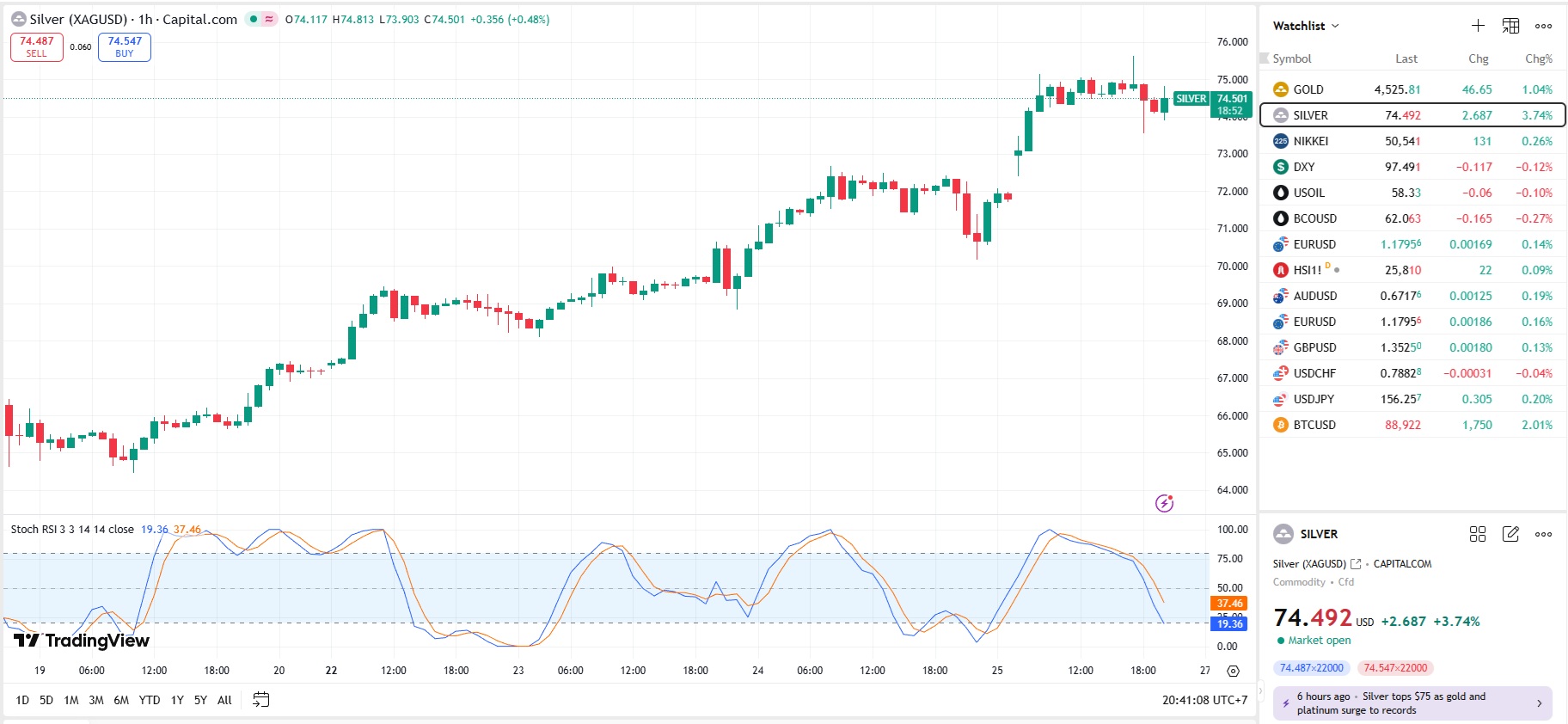Select the 1M time range tab
The image size is (1568, 724).
[71, 700]
